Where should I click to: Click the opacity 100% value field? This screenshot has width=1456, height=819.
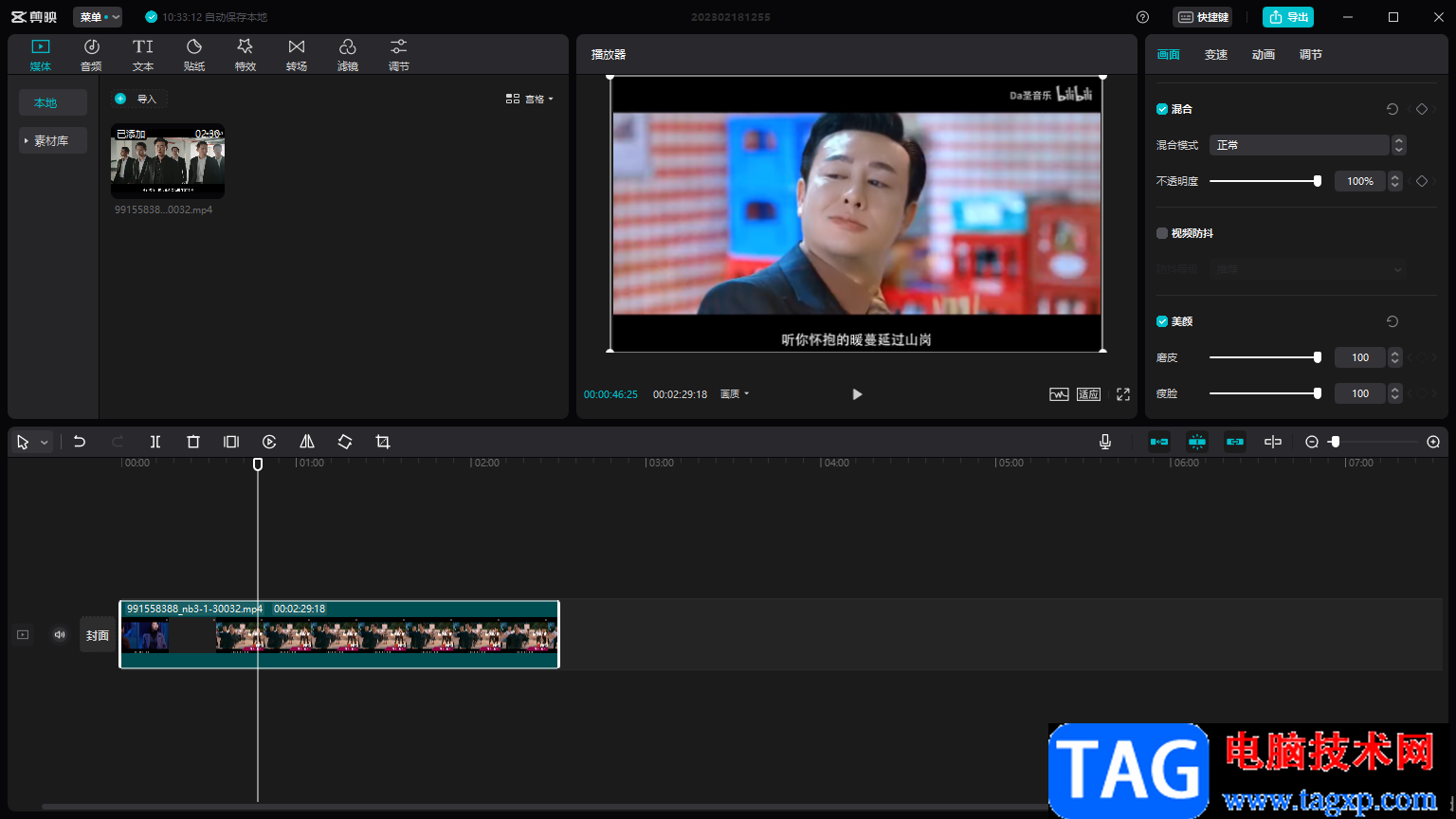point(1360,181)
